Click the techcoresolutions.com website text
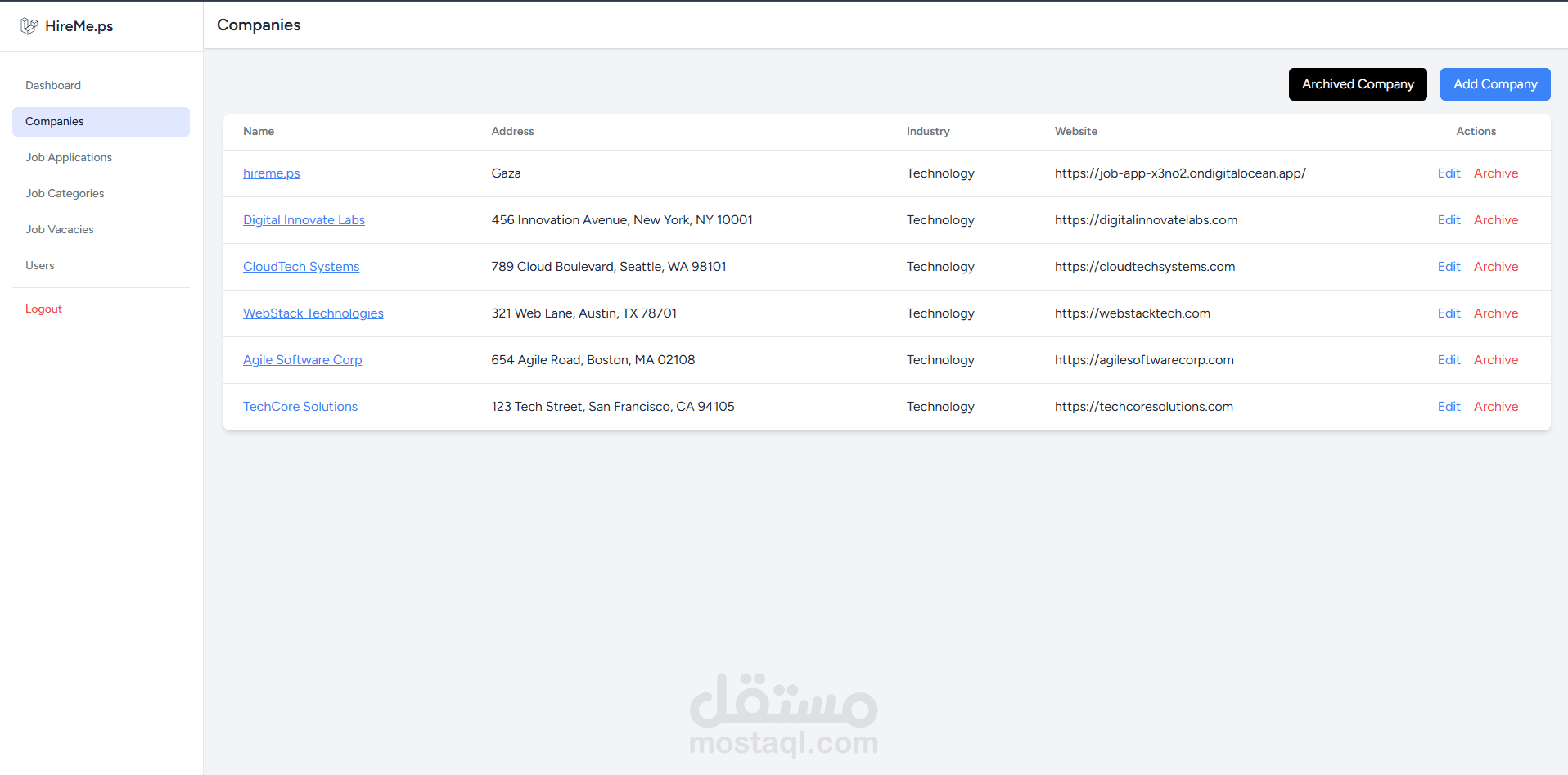The width and height of the screenshot is (1568, 775). coord(1144,407)
